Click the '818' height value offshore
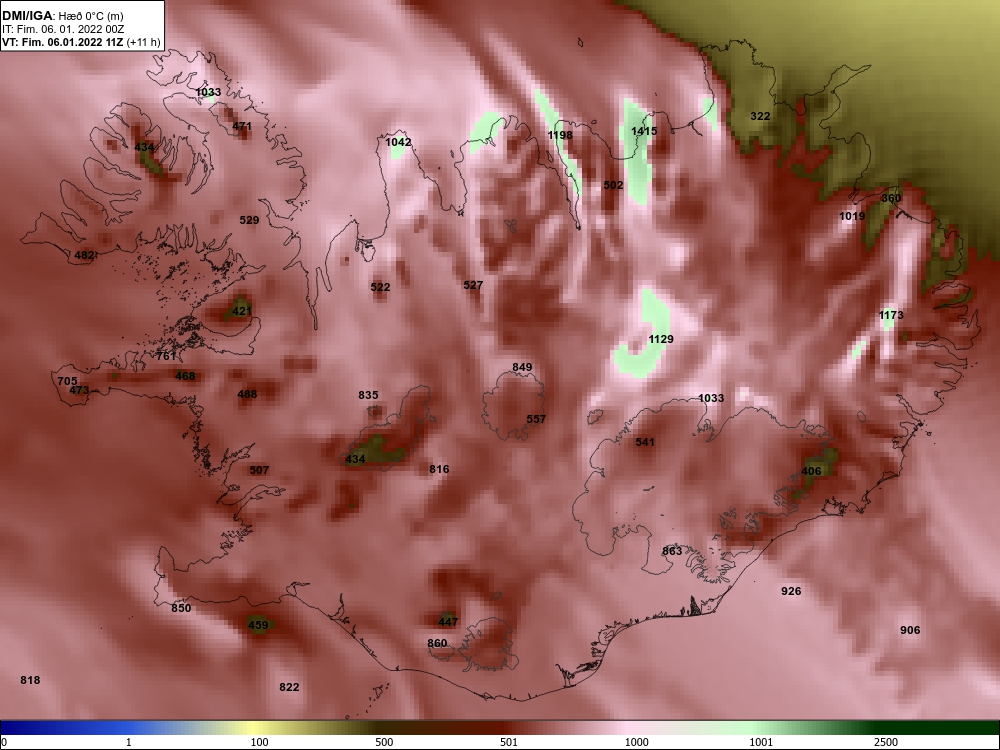1000x750 pixels. click(30, 680)
